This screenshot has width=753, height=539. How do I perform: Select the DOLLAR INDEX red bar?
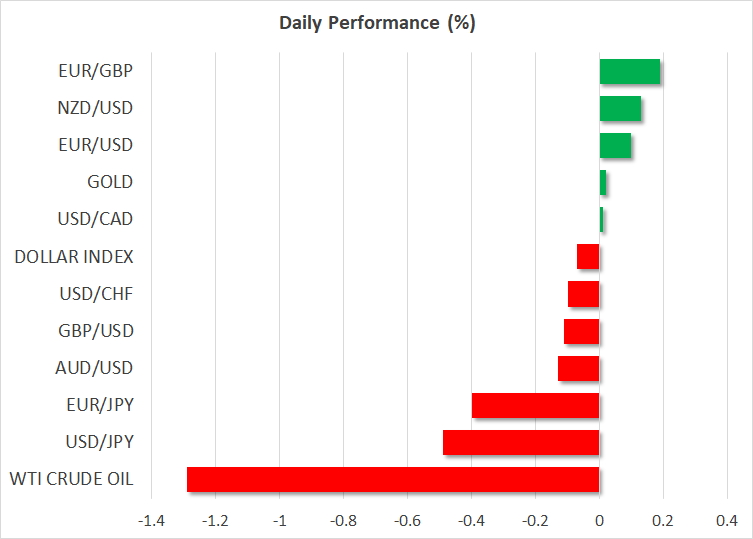pyautogui.click(x=588, y=257)
